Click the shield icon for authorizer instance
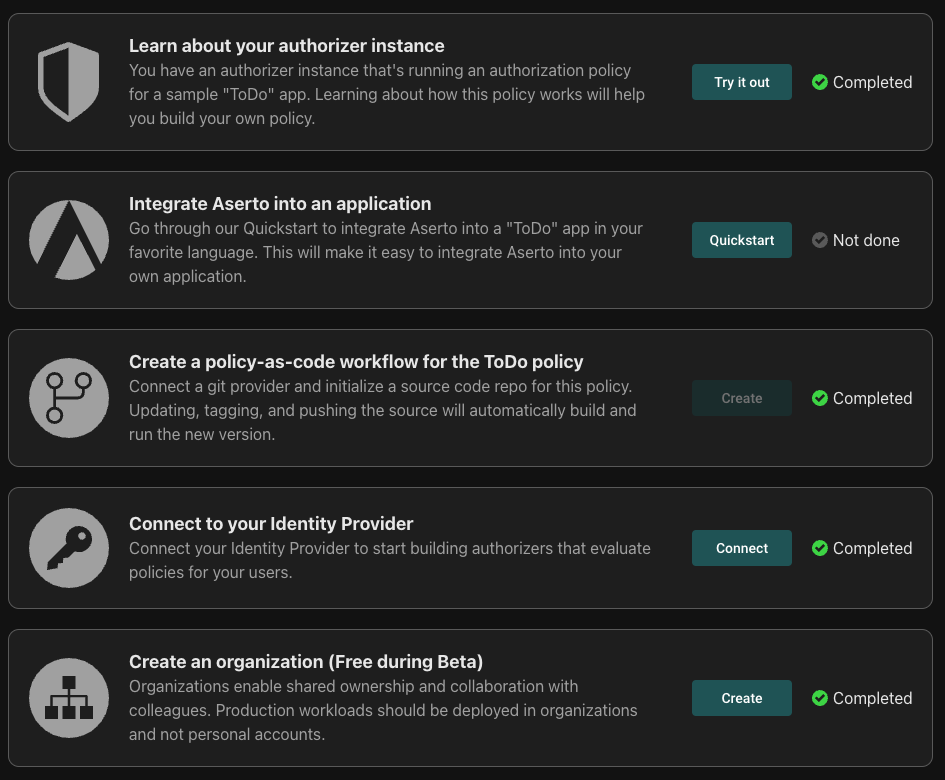Image resolution: width=945 pixels, height=780 pixels. click(x=69, y=82)
